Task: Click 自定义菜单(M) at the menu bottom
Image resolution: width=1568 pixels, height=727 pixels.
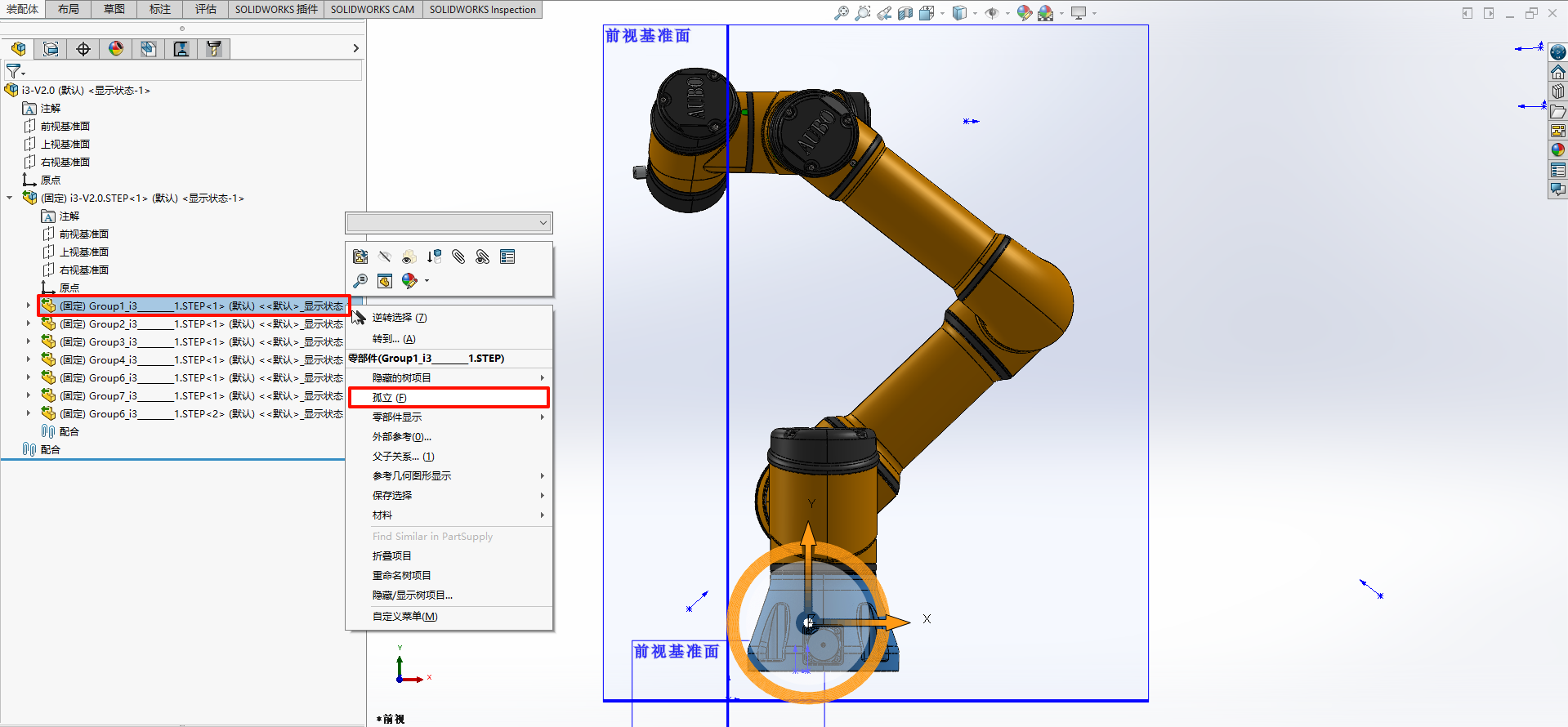Action: (x=449, y=617)
